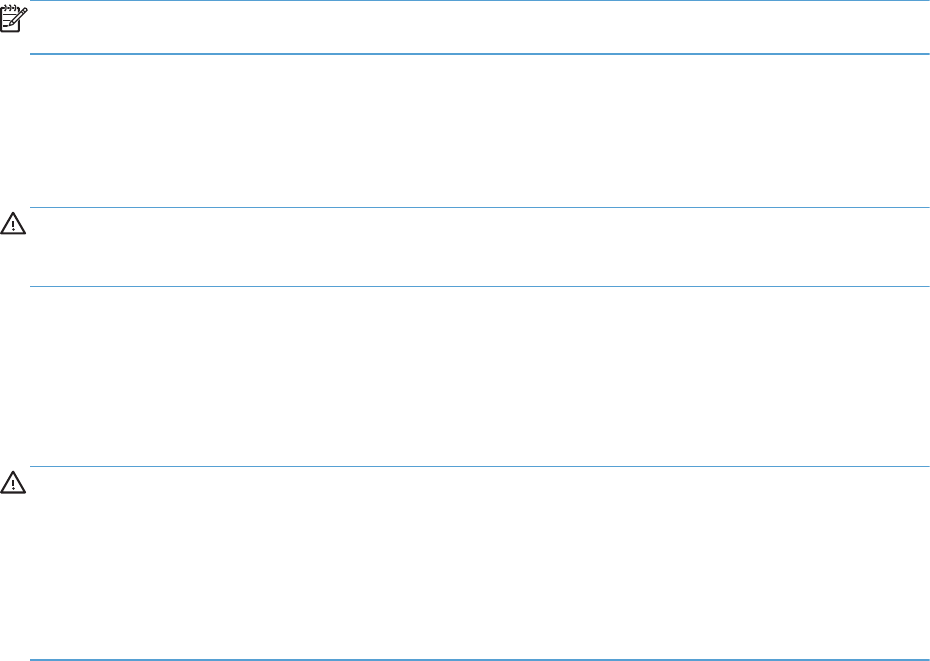Click the line beside the upper caution icon

(475, 207)
